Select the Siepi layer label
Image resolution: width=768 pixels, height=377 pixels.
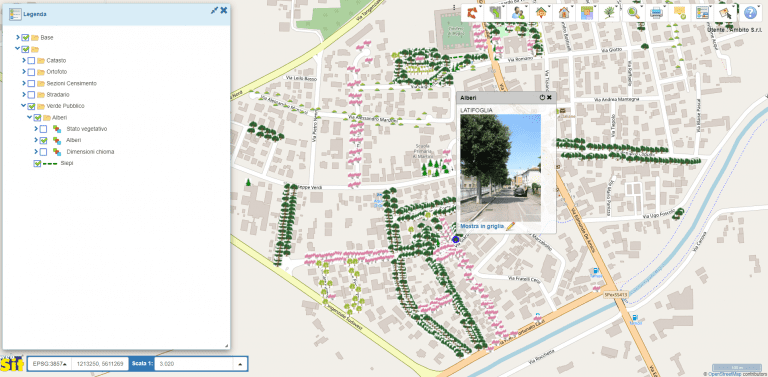pos(67,163)
